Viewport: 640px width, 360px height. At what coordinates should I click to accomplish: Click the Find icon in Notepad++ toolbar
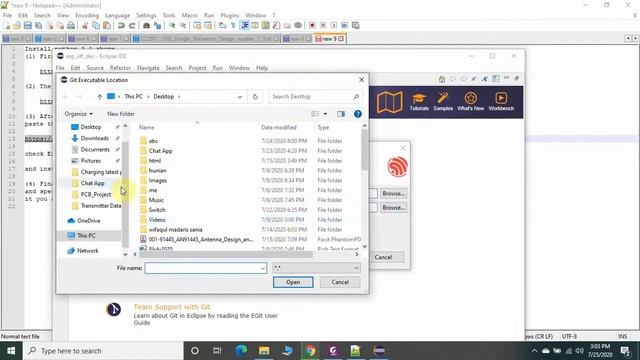(x=146, y=25)
